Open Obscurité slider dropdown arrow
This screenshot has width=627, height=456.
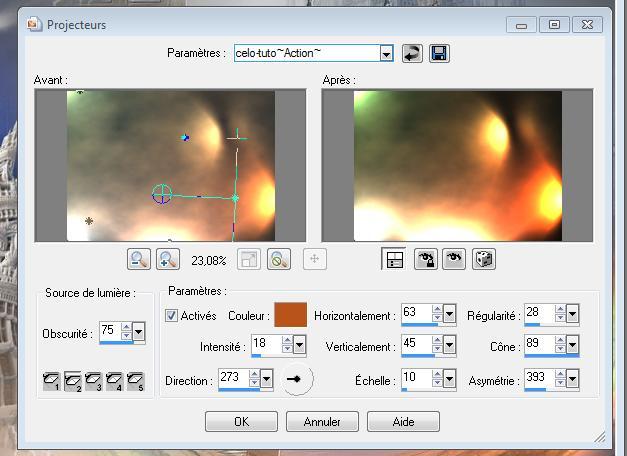click(138, 332)
